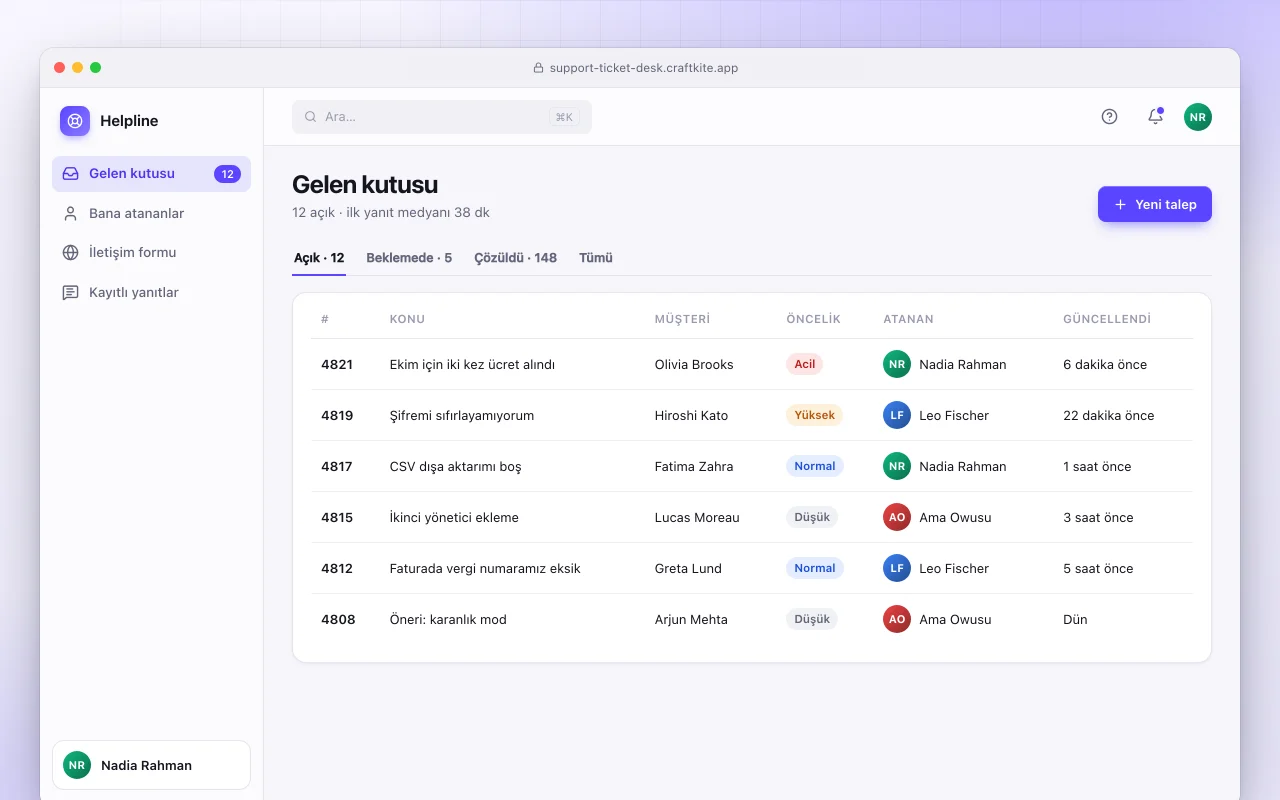Open Kayıtlı yanıtlar in the sidebar
Viewport: 1280px width, 800px height.
coord(151,293)
